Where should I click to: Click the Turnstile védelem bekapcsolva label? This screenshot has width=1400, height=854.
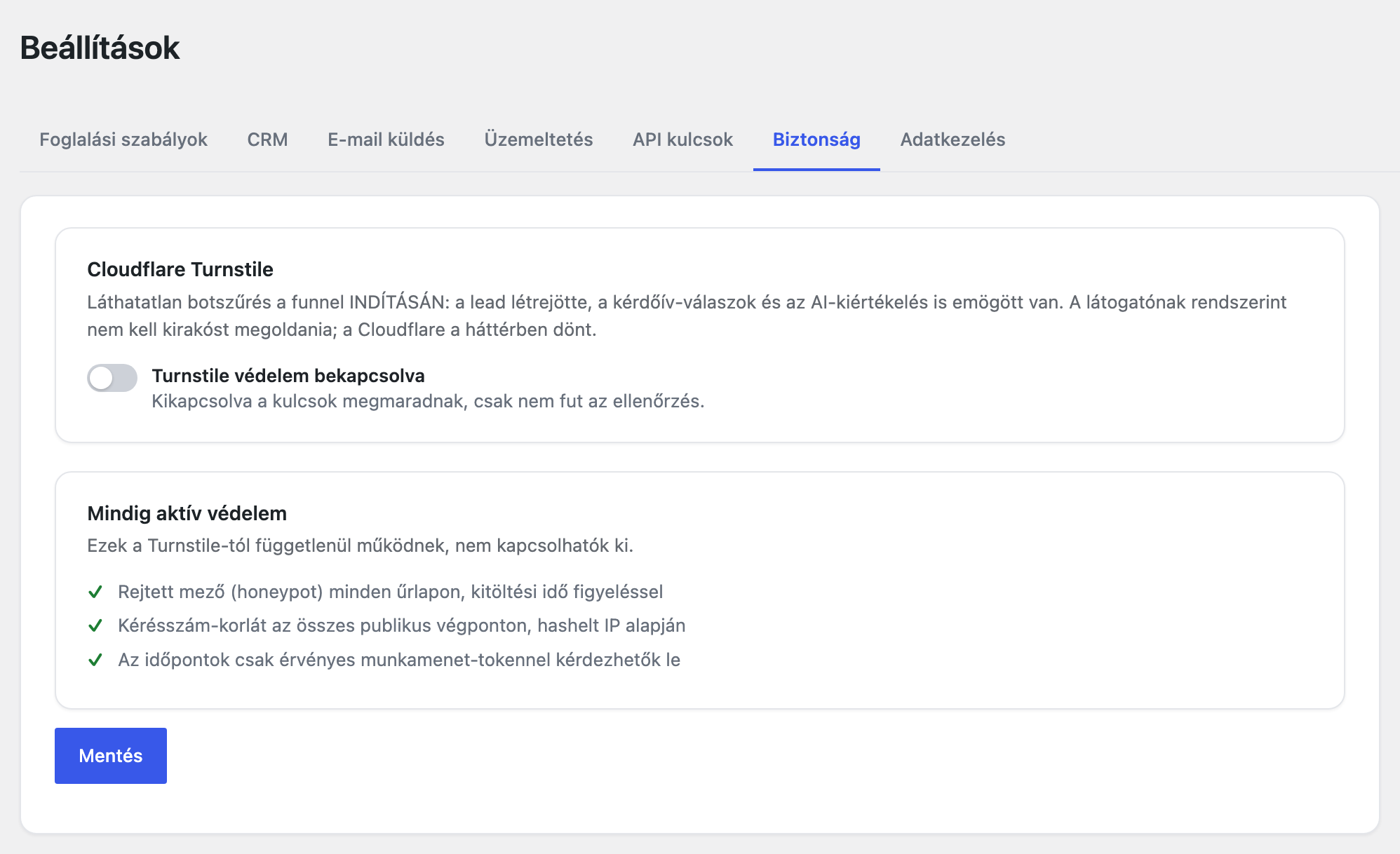click(x=288, y=376)
